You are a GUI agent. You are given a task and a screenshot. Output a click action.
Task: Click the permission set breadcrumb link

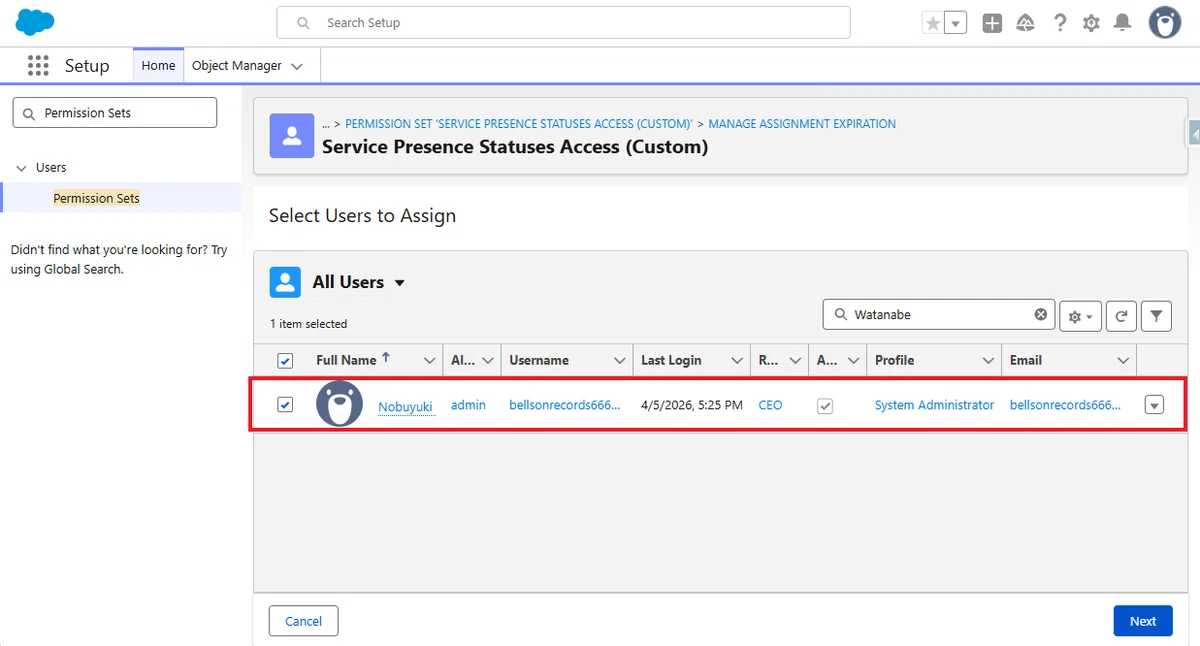[x=519, y=124]
